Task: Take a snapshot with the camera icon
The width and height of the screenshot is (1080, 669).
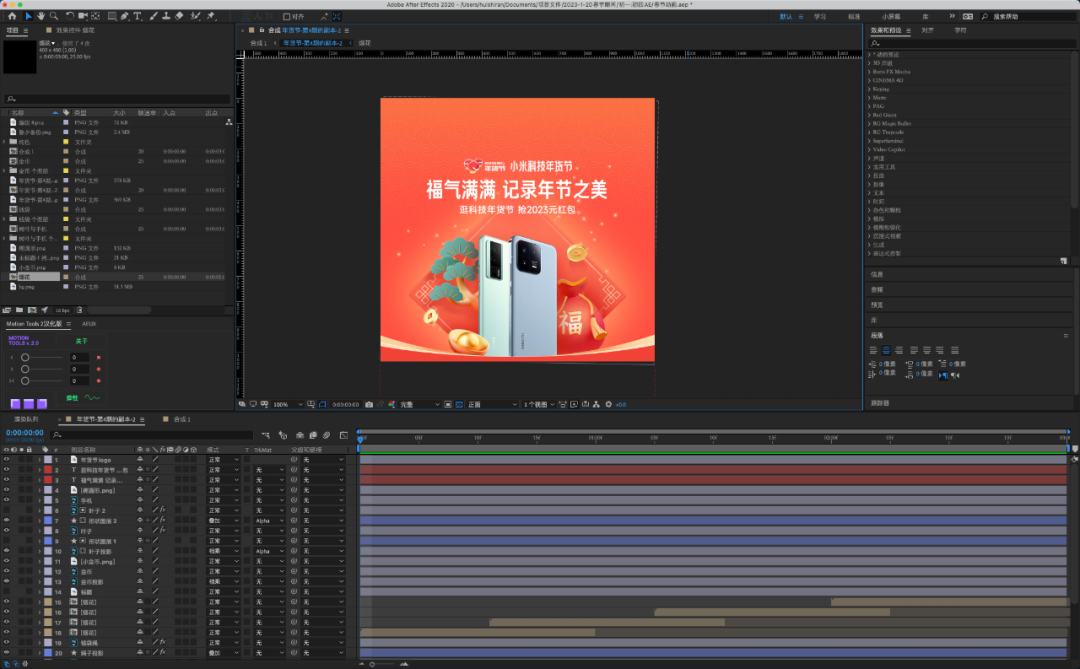Action: click(369, 404)
